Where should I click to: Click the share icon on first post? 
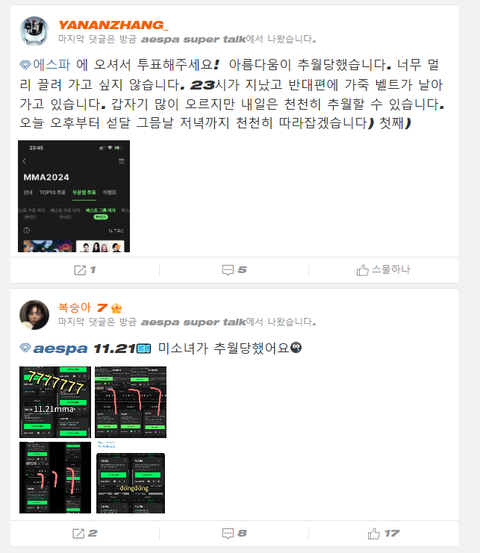(x=80, y=270)
